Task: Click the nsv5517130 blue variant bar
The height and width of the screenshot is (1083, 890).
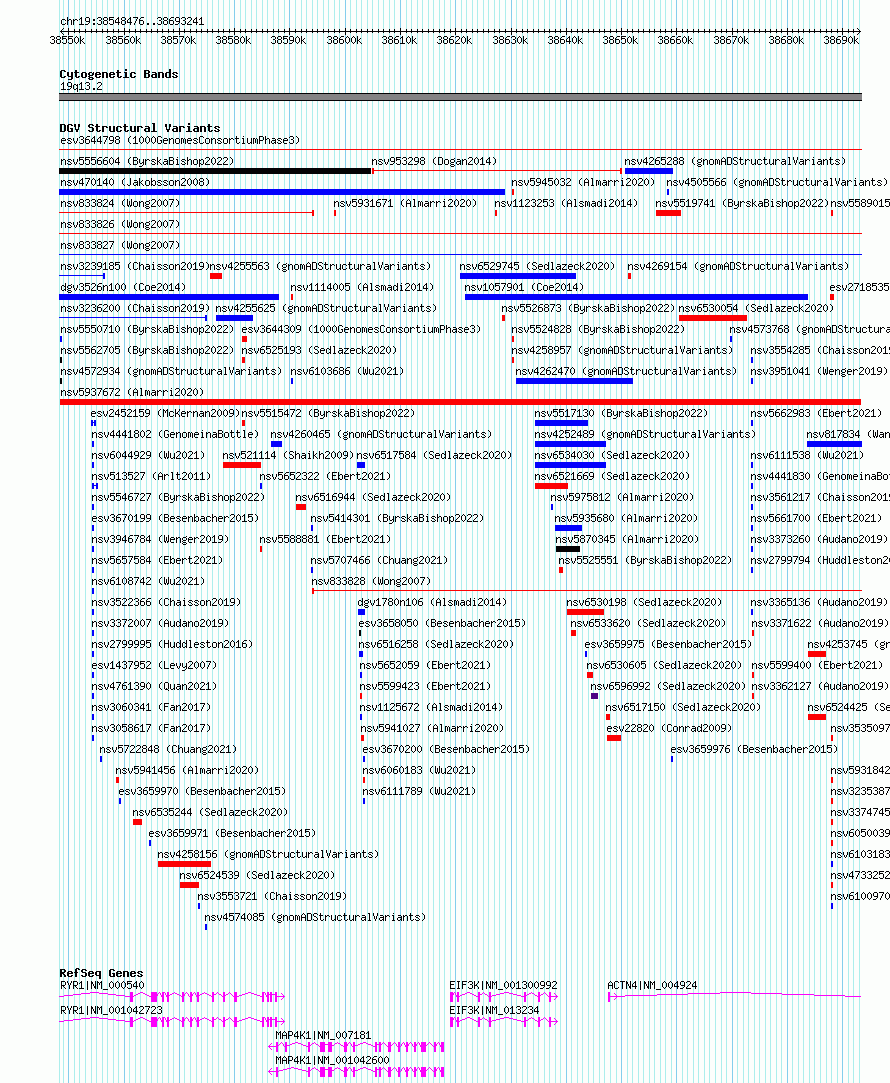Action: click(561, 423)
